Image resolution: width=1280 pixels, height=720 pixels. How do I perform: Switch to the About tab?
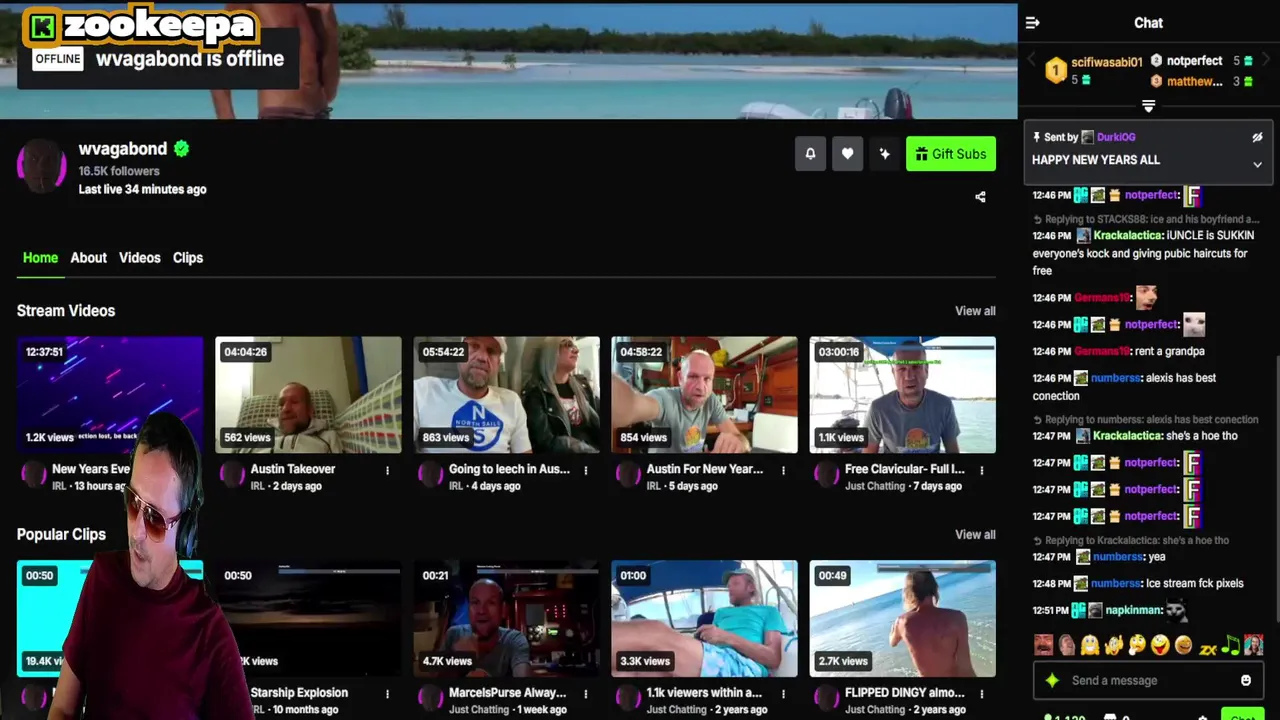88,258
